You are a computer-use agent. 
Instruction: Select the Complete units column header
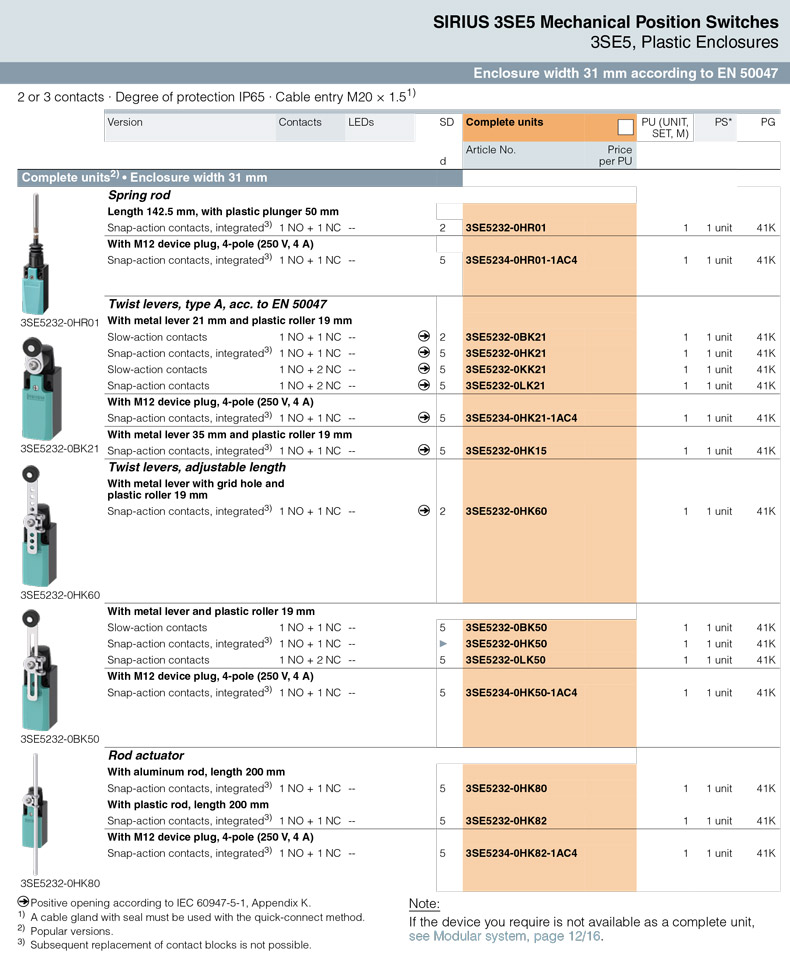point(505,122)
